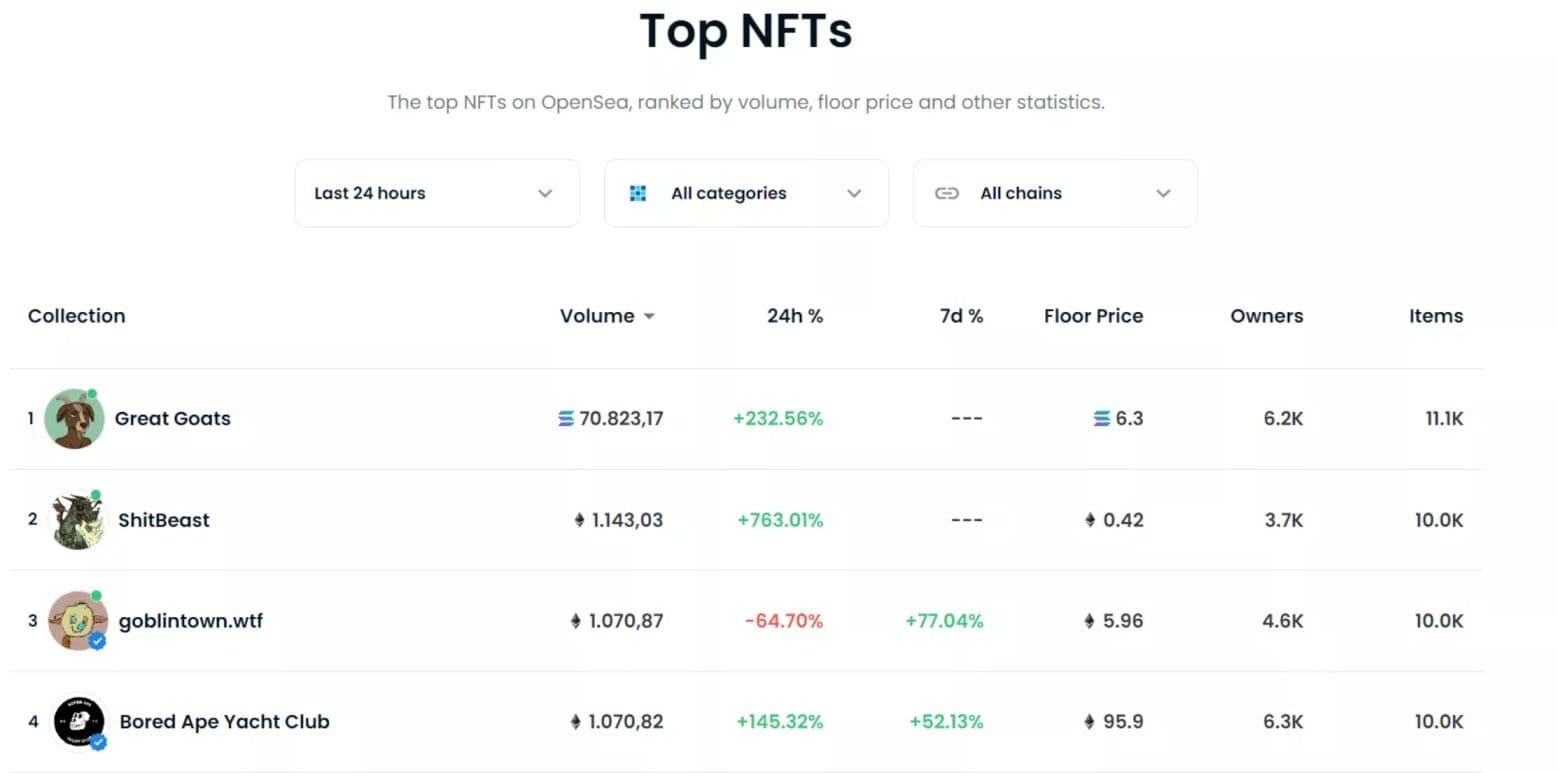
Task: Expand the Last 24 hours dropdown
Action: click(437, 193)
